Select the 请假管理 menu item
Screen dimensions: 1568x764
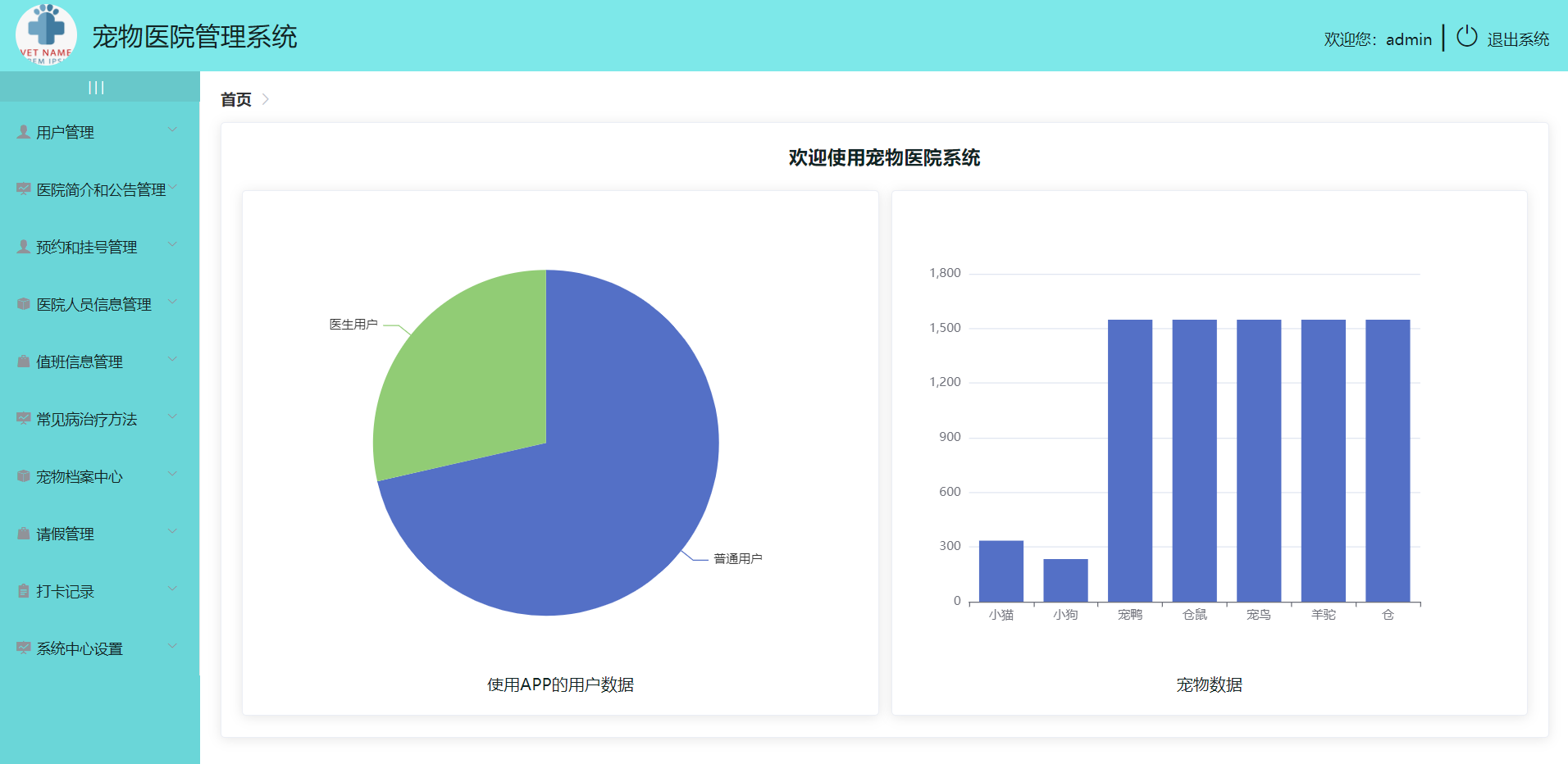tap(66, 534)
